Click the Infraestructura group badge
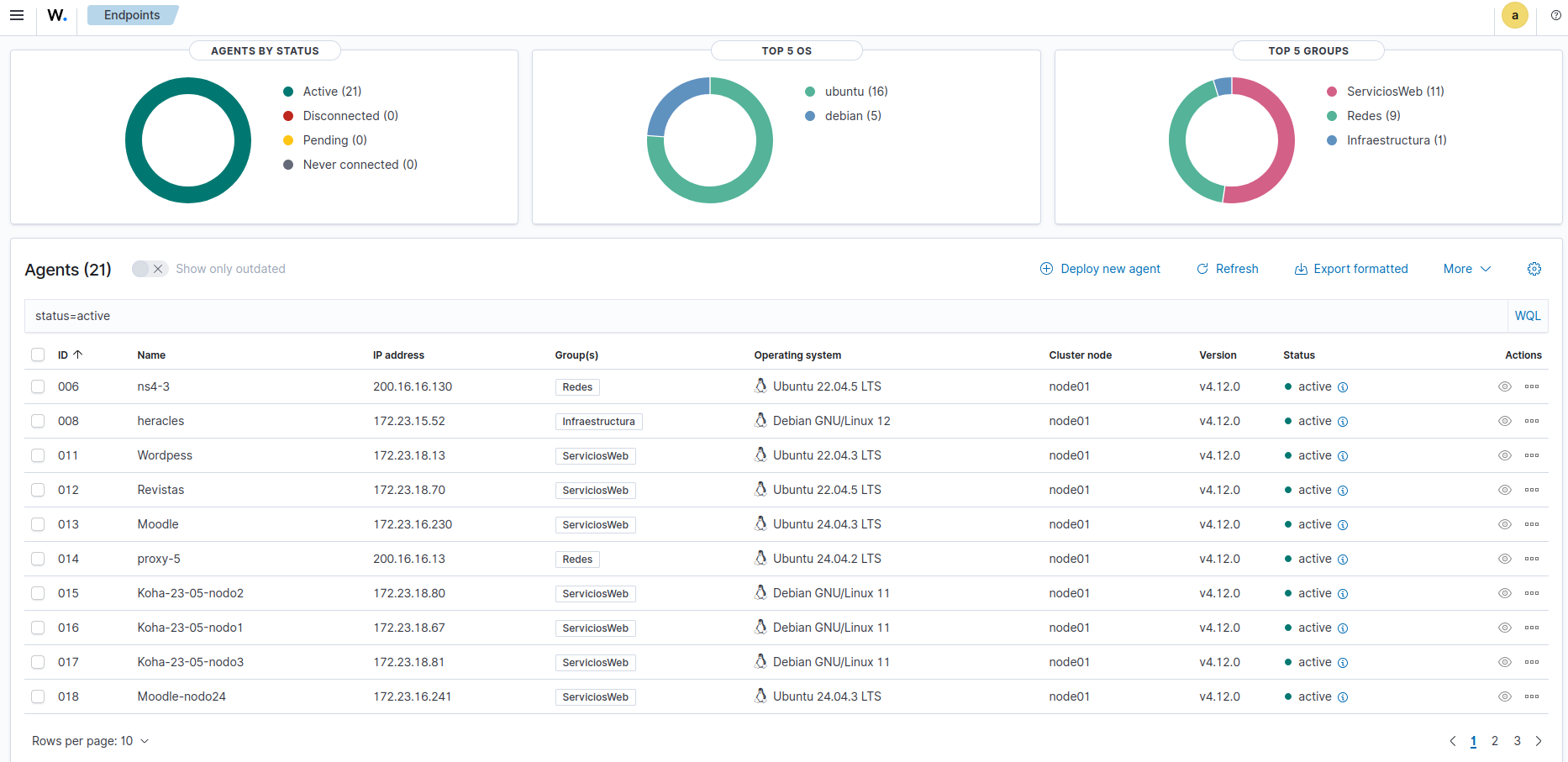The image size is (1568, 762). pos(598,422)
